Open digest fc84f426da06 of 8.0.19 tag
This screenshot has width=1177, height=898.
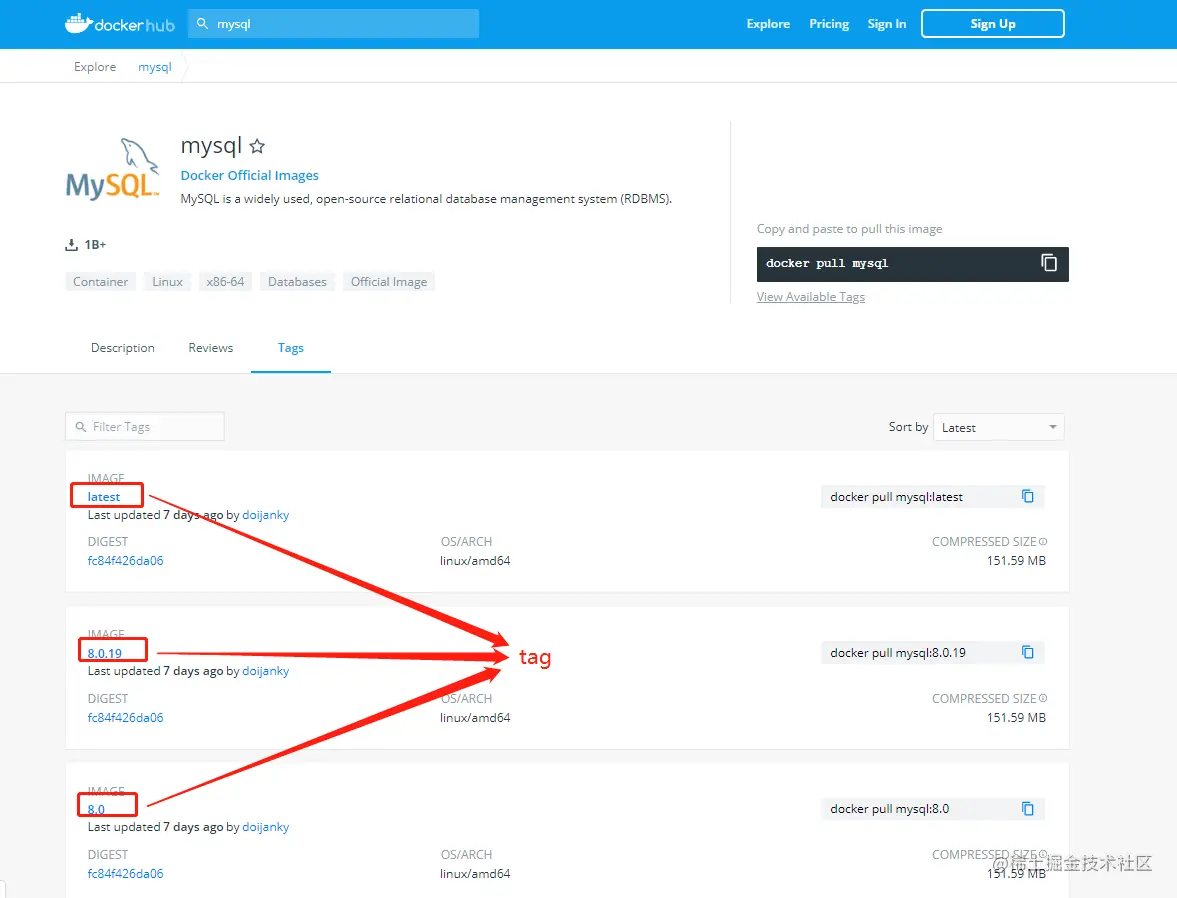pos(125,718)
